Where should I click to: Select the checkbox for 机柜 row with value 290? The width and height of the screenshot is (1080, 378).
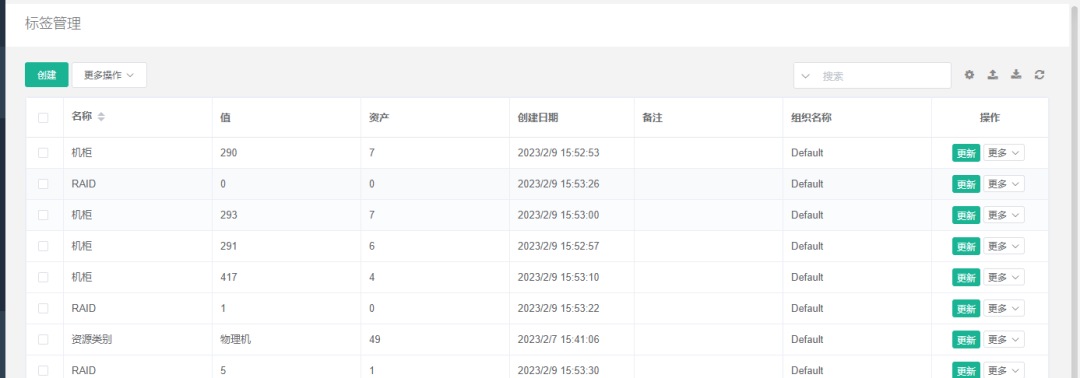(x=43, y=153)
